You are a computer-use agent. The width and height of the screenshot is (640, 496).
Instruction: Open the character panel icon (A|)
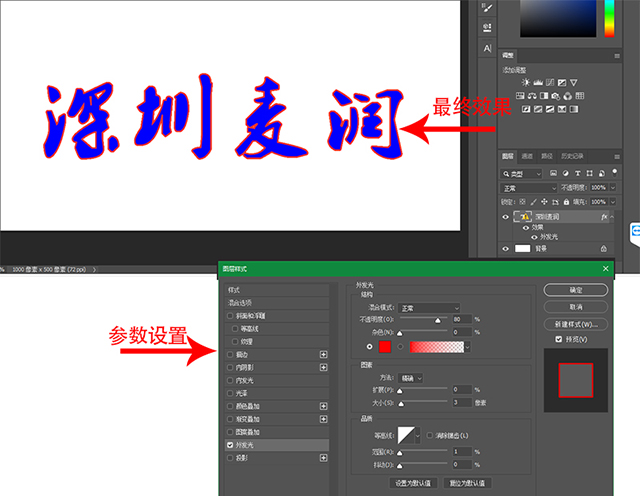pyautogui.click(x=487, y=49)
